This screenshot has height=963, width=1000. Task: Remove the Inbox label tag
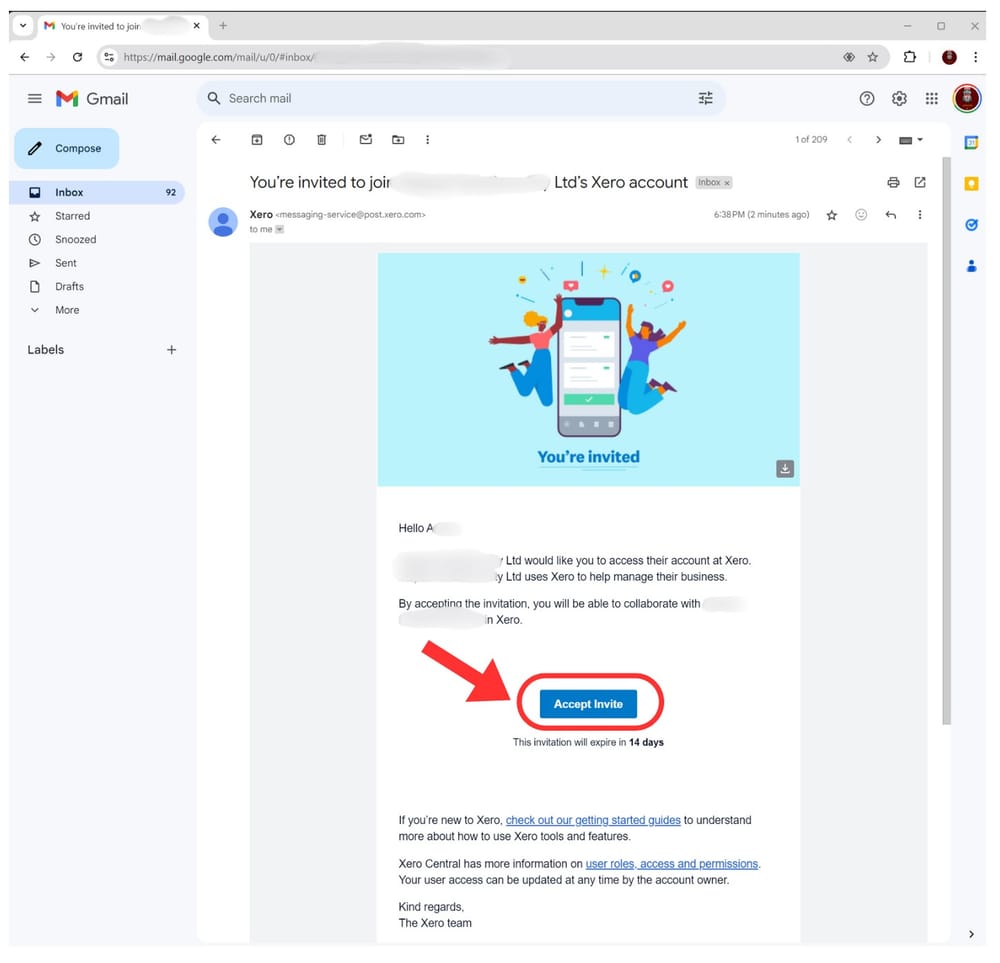(x=727, y=183)
